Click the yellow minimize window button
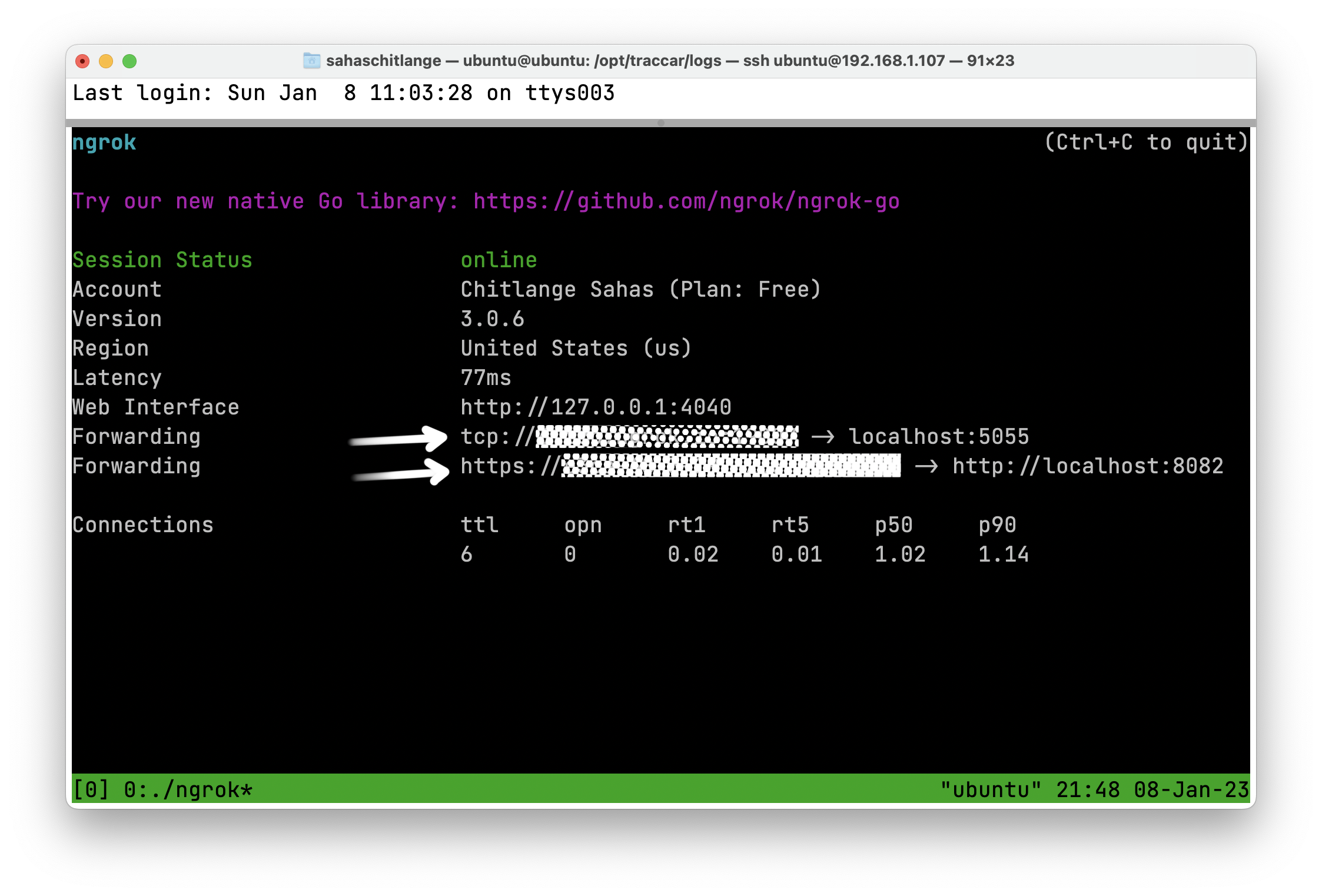The height and width of the screenshot is (896, 1322). 106,61
